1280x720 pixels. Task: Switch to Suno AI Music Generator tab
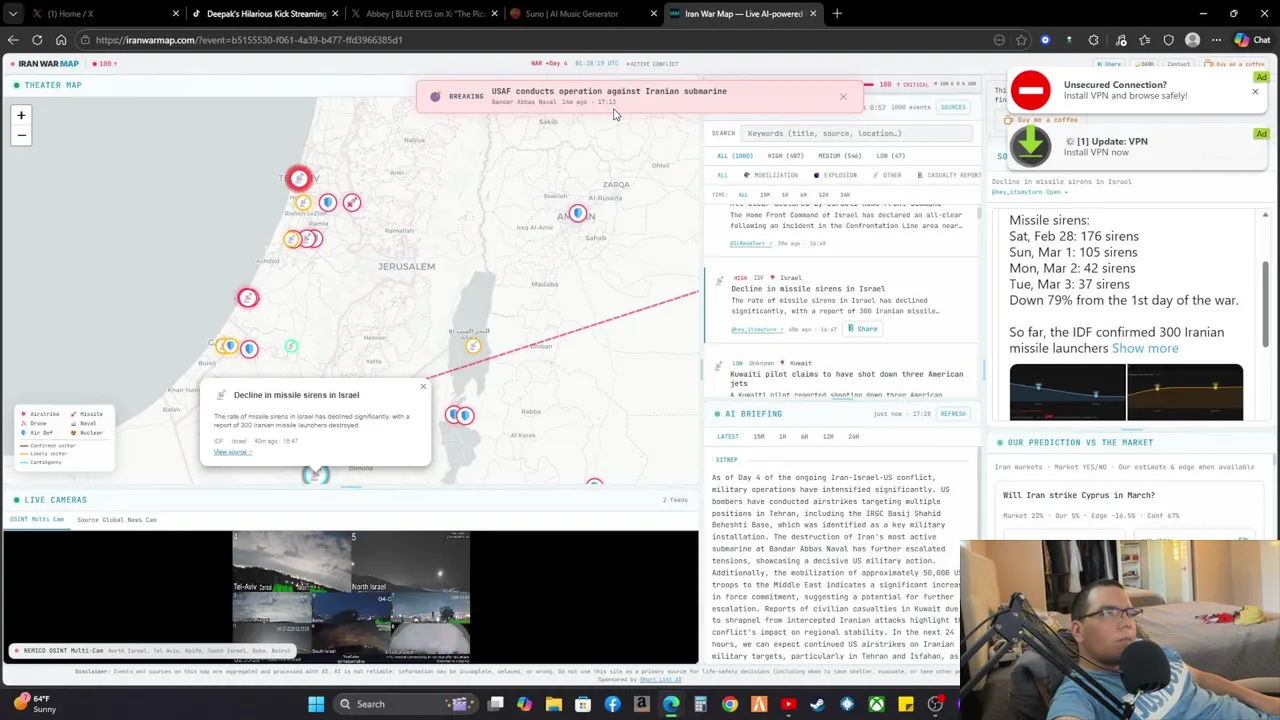click(x=580, y=14)
